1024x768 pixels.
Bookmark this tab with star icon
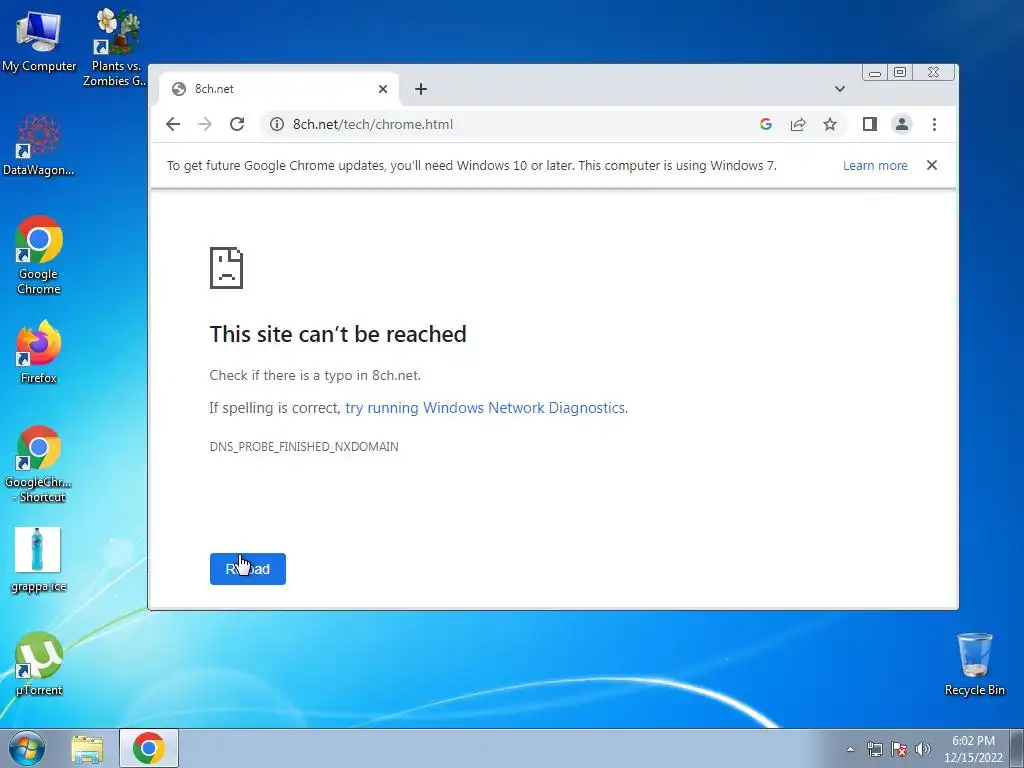pyautogui.click(x=830, y=124)
